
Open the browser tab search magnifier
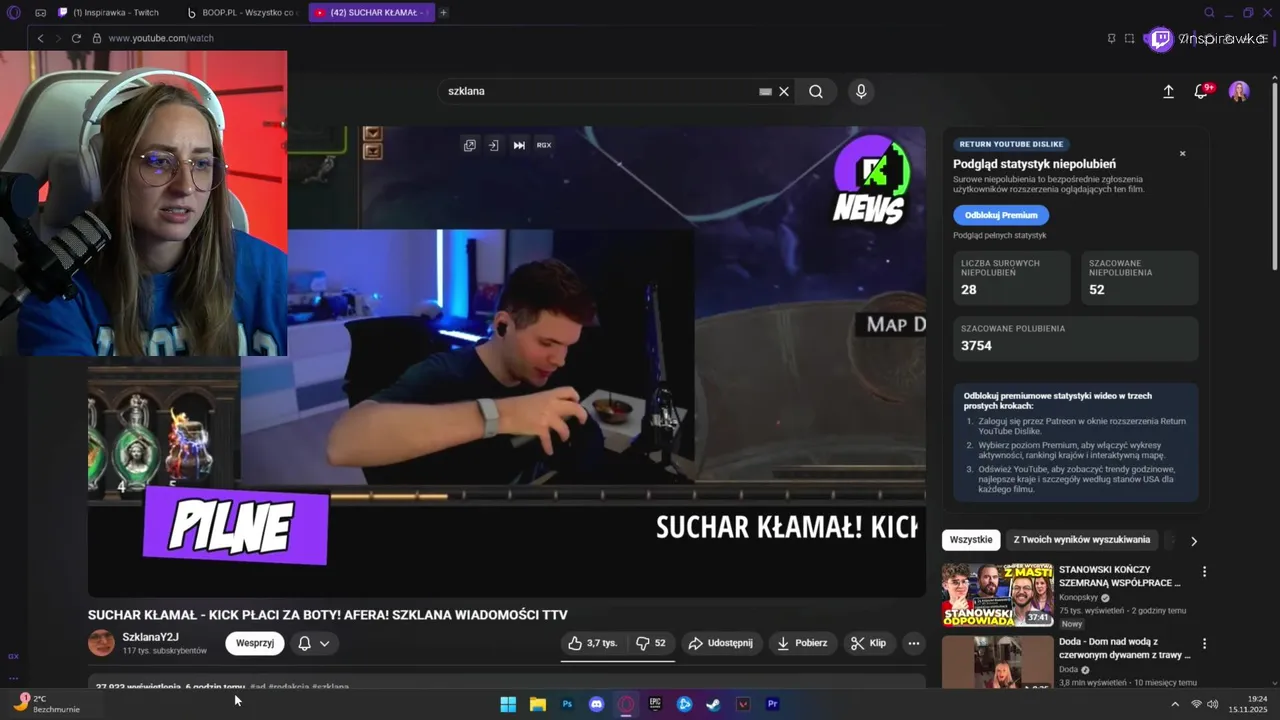click(x=1209, y=13)
